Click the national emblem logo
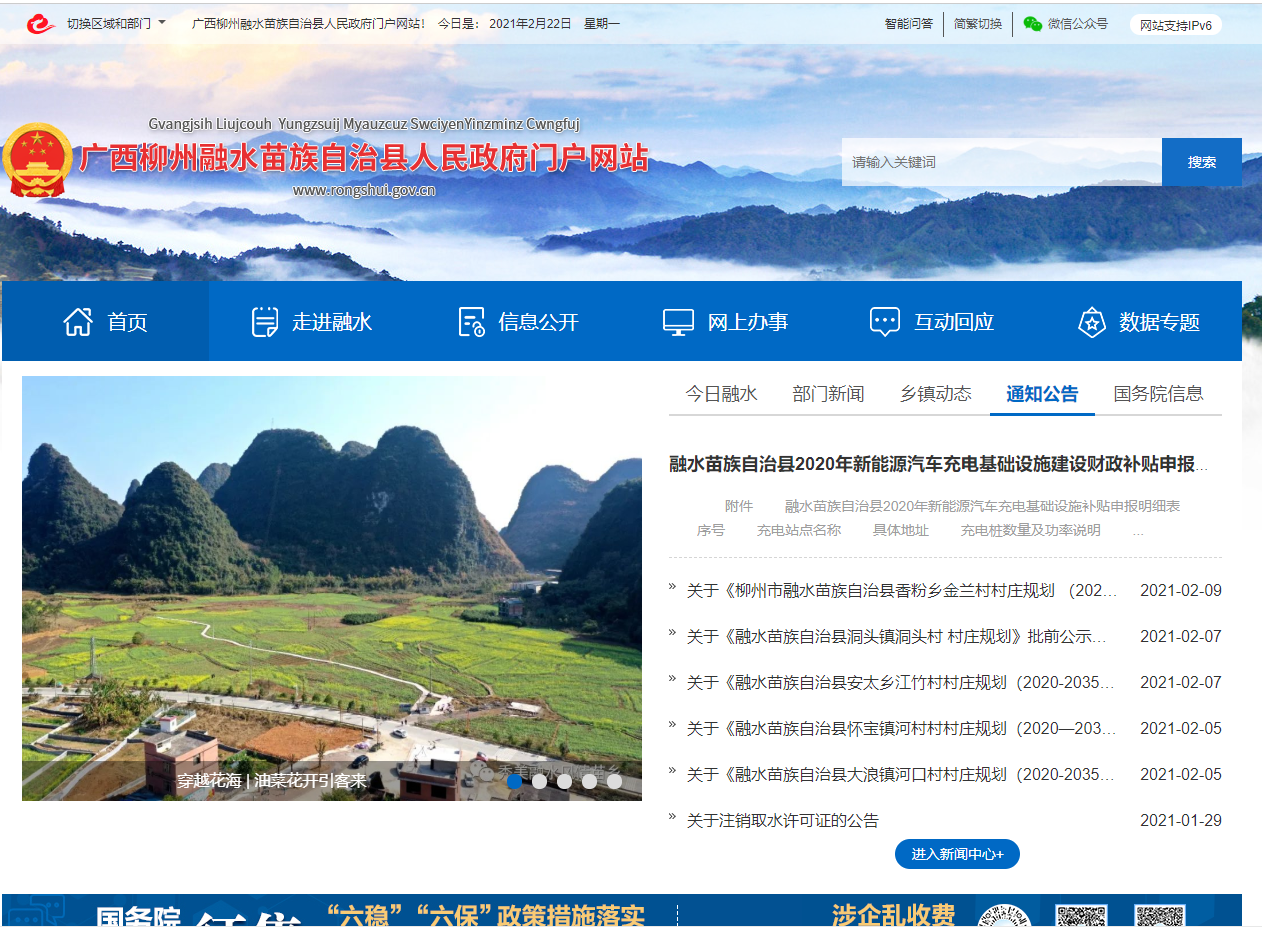 [x=37, y=160]
